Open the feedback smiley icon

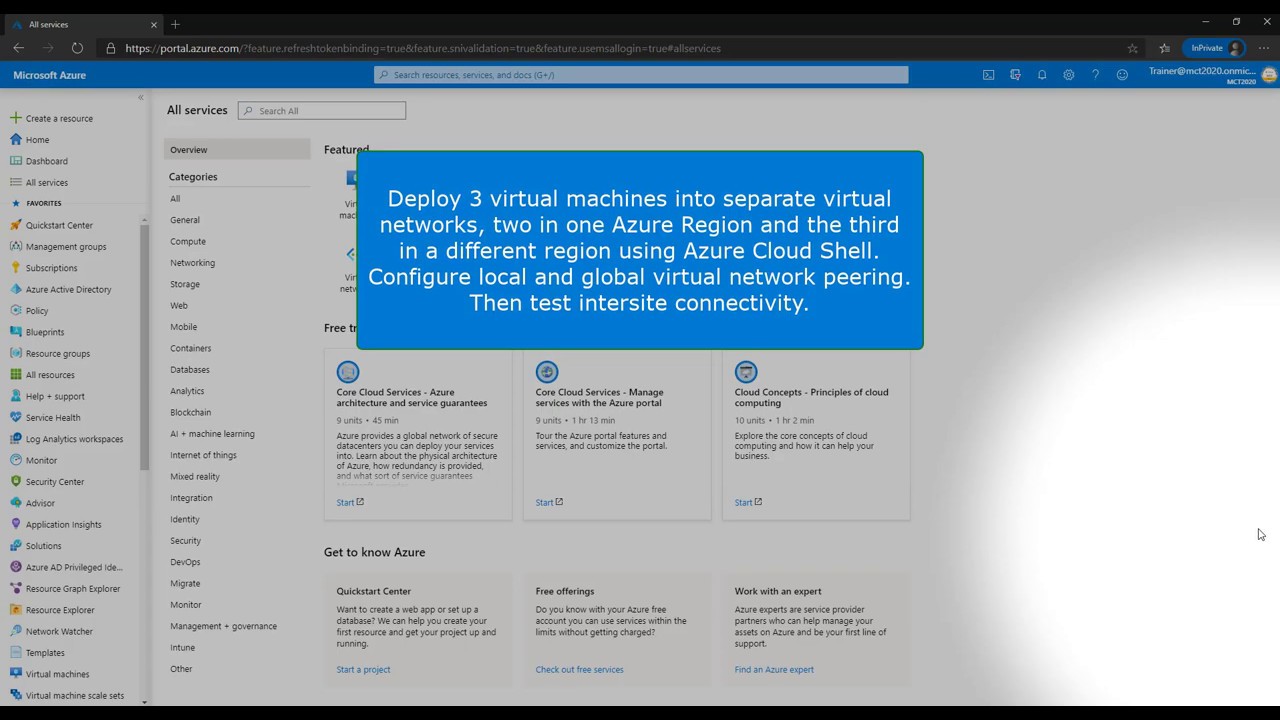click(x=1122, y=75)
